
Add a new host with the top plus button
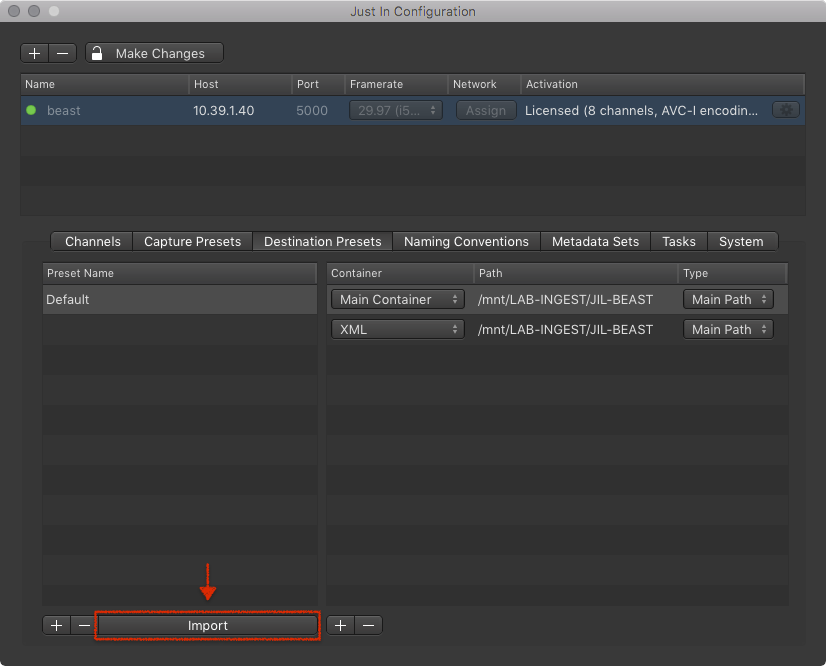pos(35,53)
